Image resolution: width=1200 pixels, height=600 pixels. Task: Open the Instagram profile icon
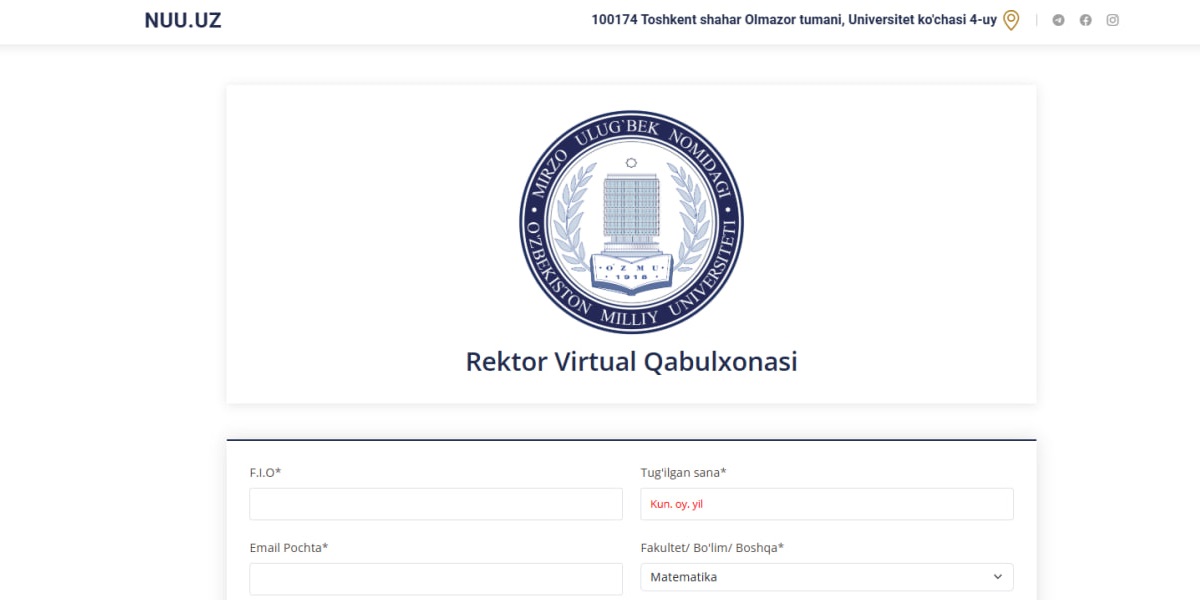click(x=1112, y=20)
